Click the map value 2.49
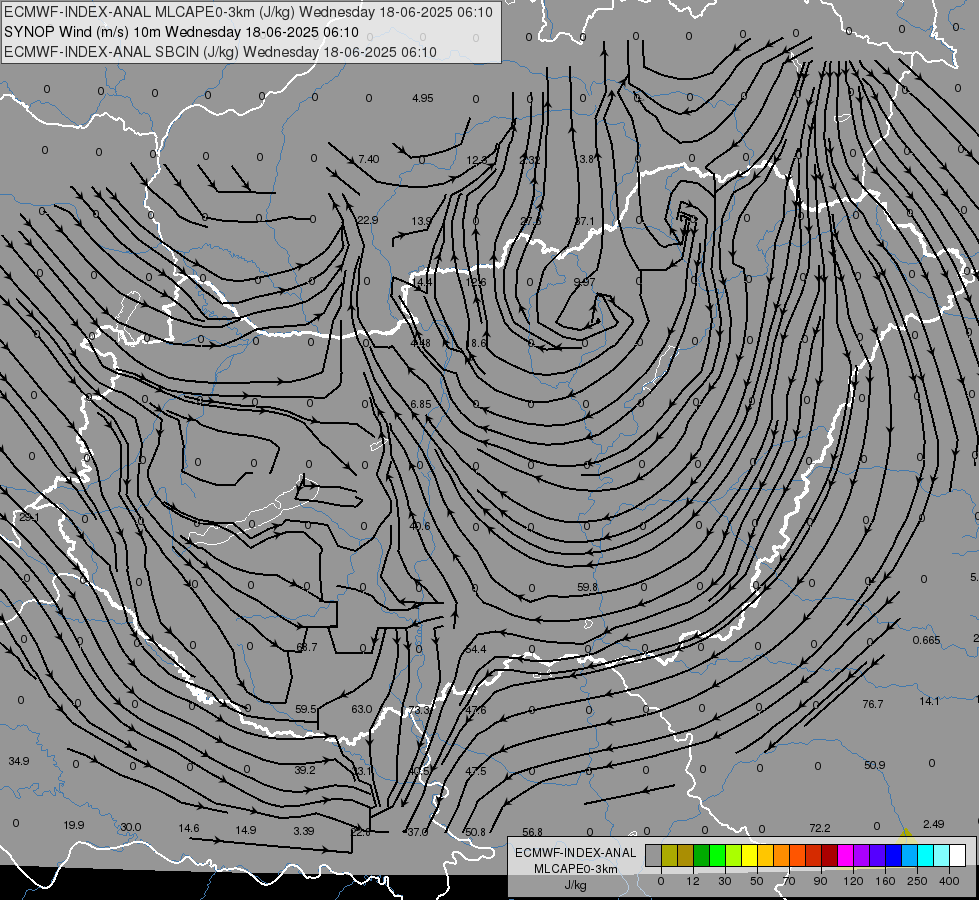 pyautogui.click(x=933, y=824)
